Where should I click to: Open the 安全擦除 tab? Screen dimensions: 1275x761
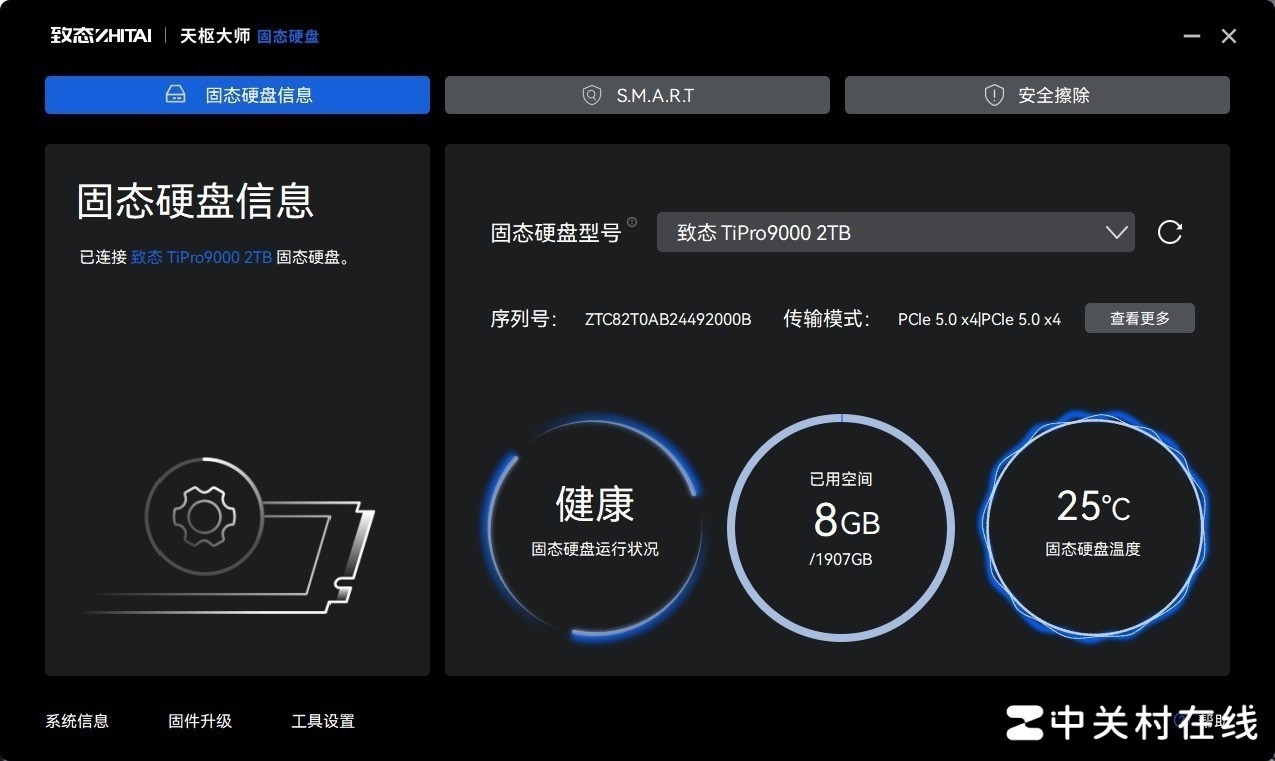coord(1037,95)
